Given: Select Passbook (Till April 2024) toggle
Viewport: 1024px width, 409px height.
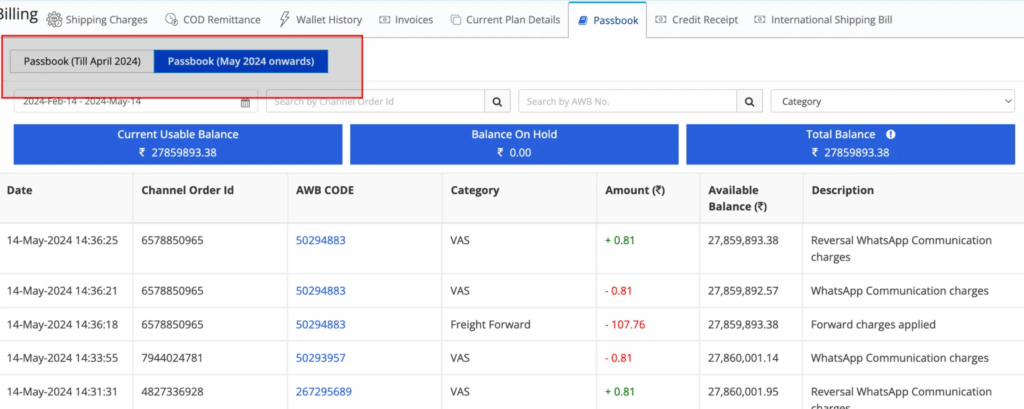Looking at the screenshot, I should pos(82,61).
